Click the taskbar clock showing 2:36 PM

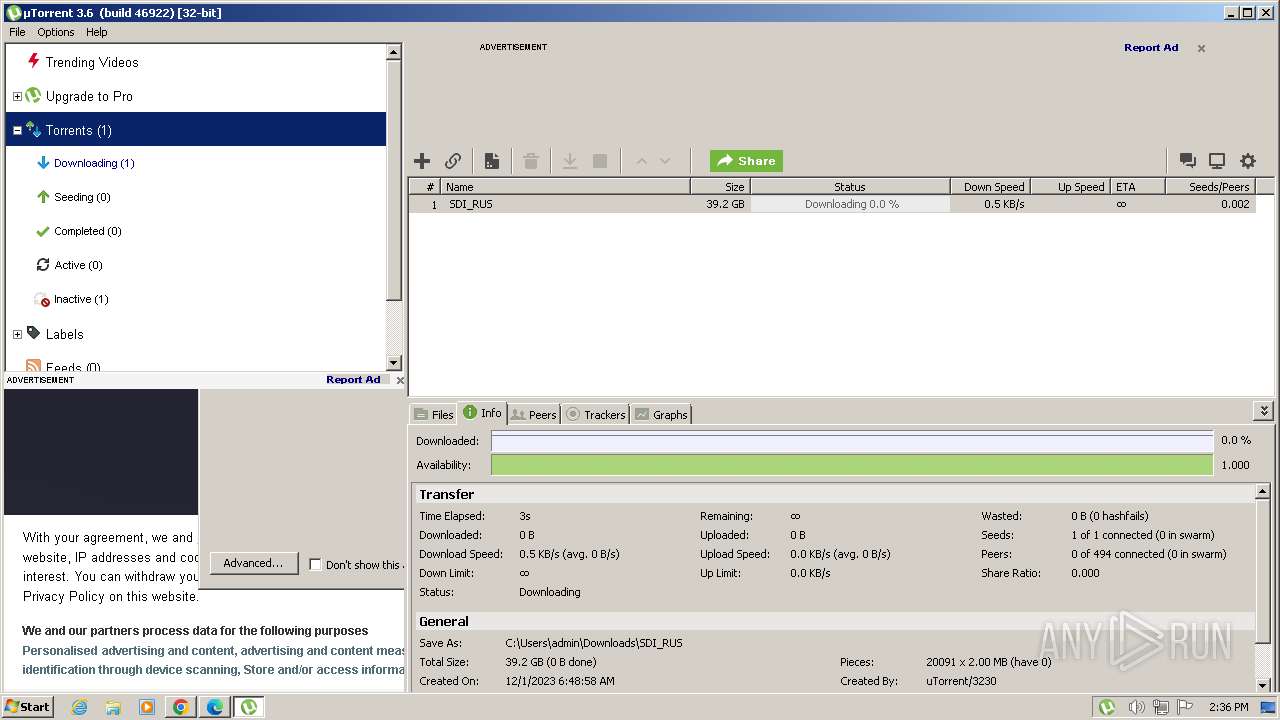coord(1228,707)
